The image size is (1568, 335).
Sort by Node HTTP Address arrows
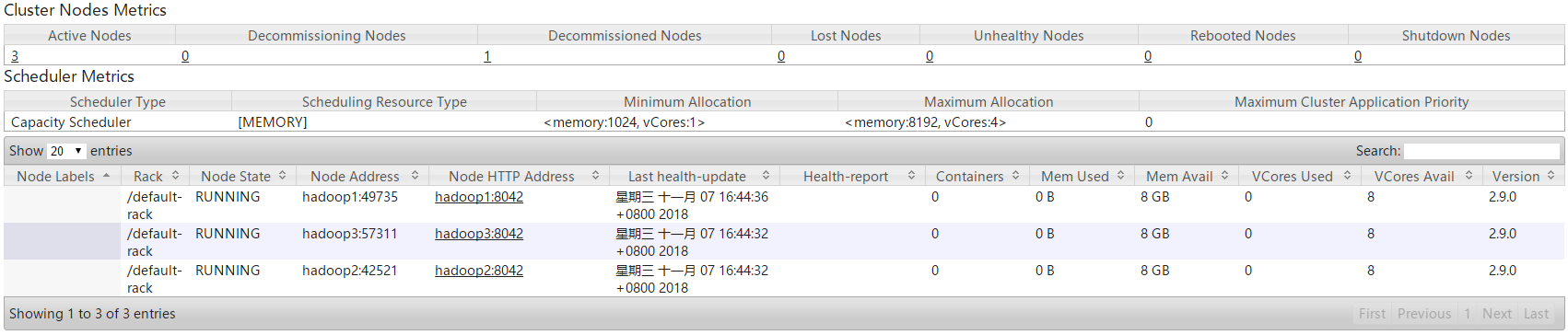click(x=596, y=176)
